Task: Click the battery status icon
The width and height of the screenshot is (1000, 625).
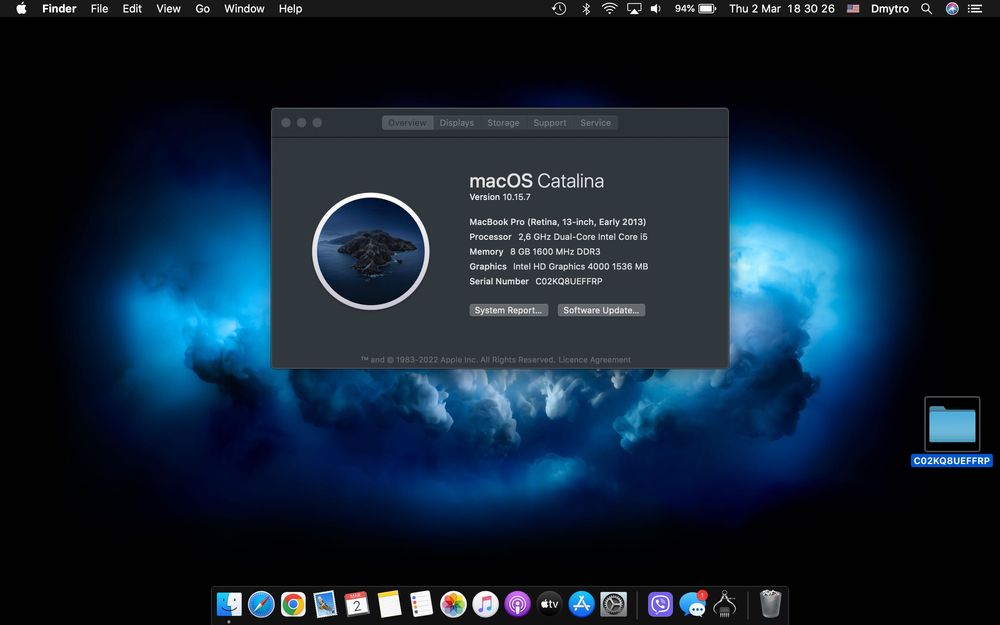Action: [x=707, y=8]
